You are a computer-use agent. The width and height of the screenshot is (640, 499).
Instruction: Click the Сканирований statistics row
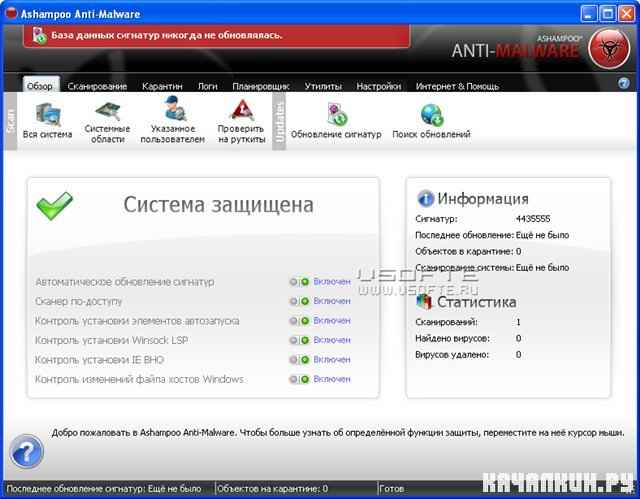(x=468, y=322)
